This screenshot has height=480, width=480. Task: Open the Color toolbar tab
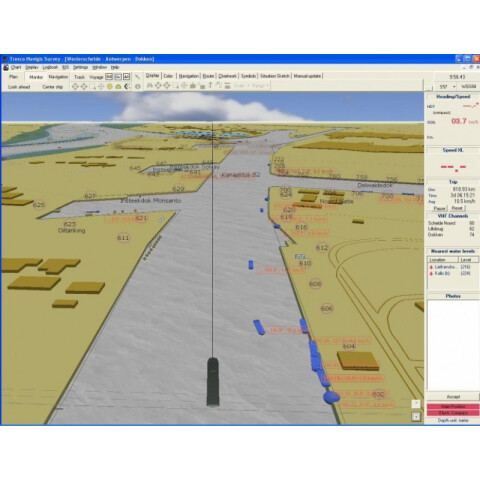(168, 76)
